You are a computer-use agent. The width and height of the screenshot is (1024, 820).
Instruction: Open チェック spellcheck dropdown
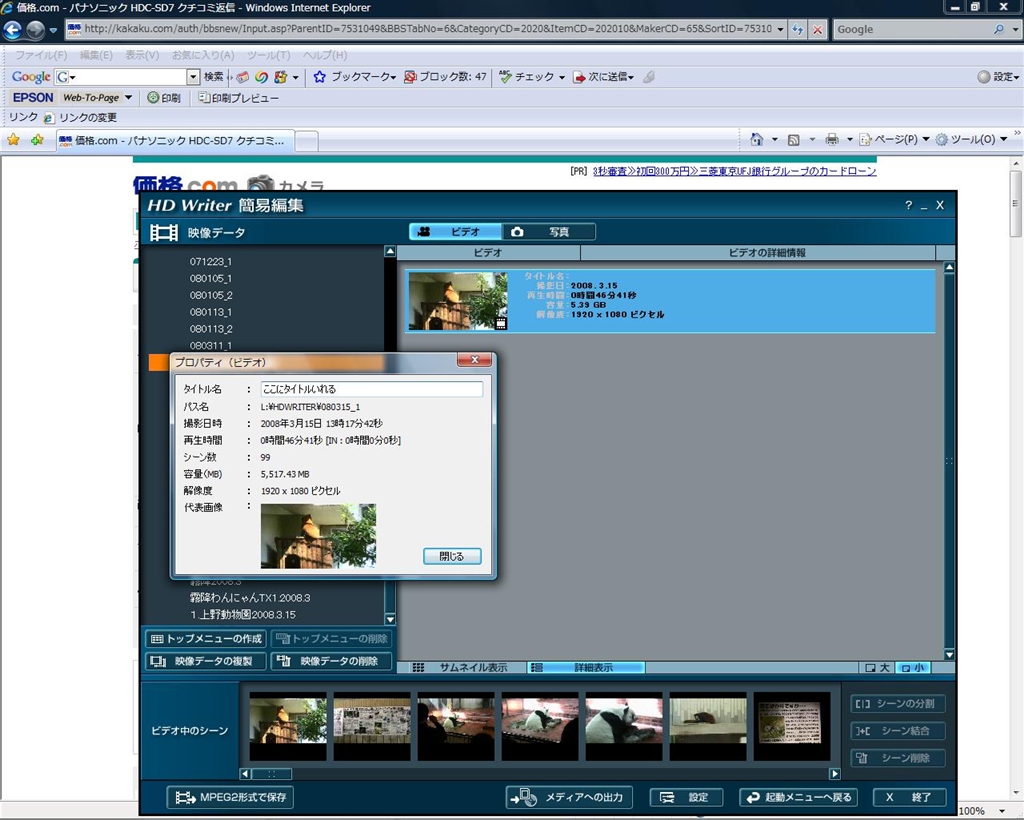pyautogui.click(x=532, y=76)
